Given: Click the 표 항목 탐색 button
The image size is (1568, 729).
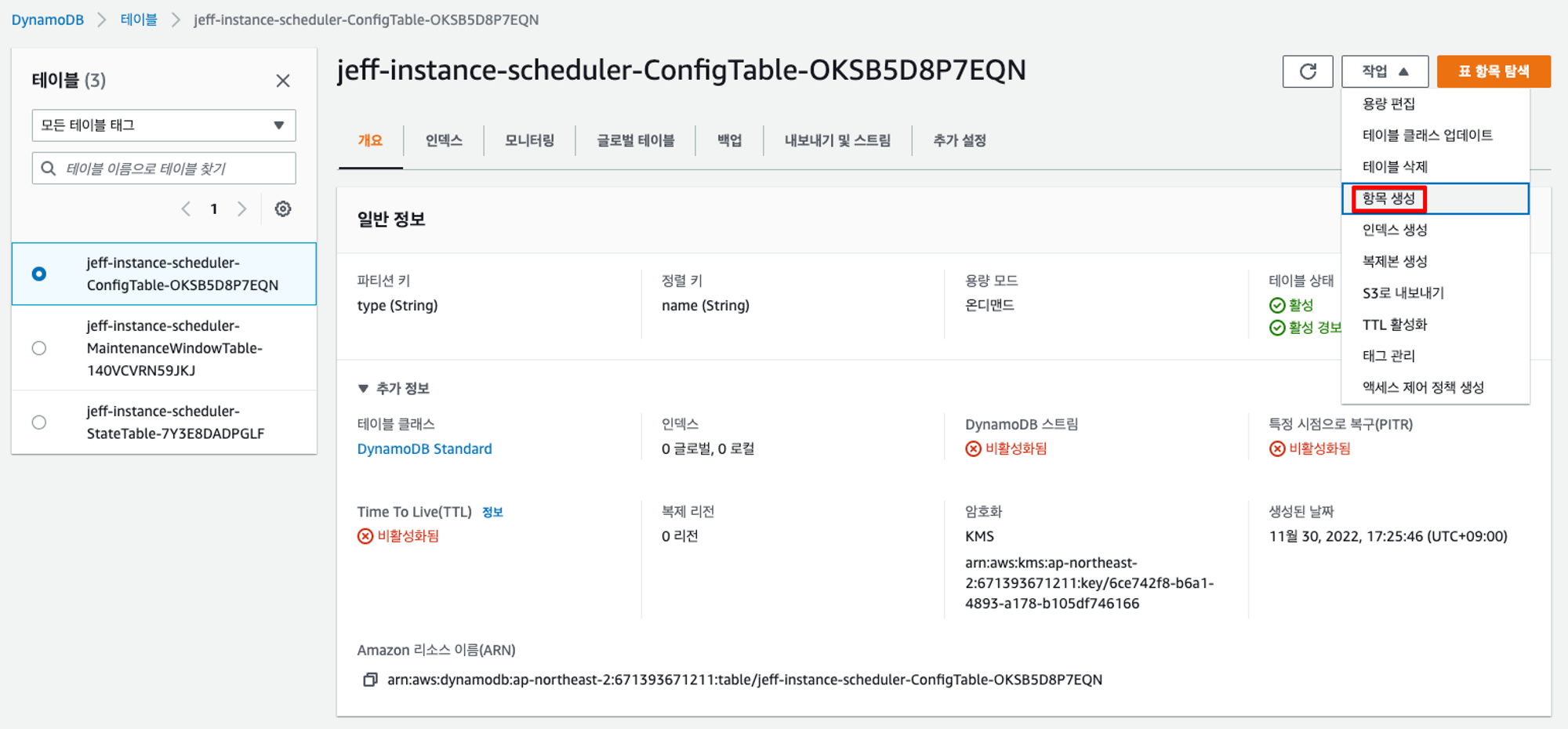Looking at the screenshot, I should coord(1494,71).
